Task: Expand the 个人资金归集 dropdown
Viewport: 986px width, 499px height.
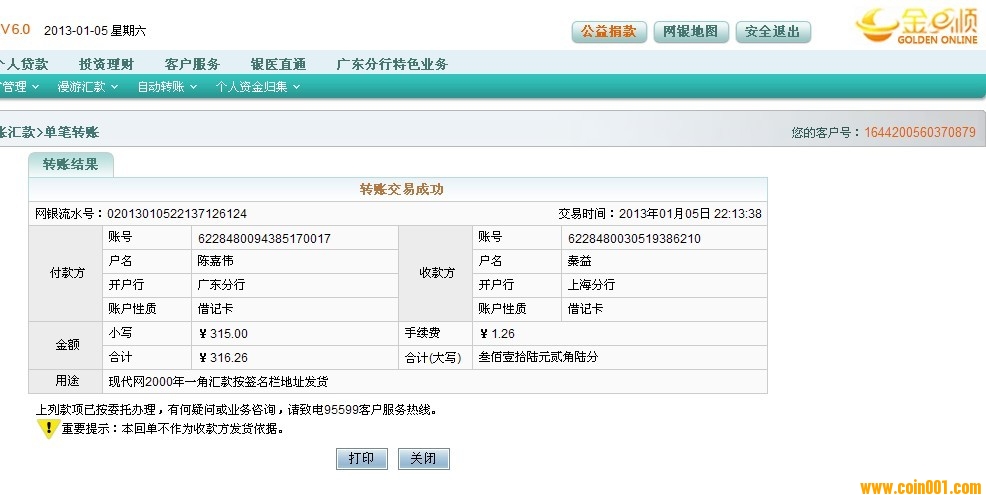Action: click(x=257, y=87)
